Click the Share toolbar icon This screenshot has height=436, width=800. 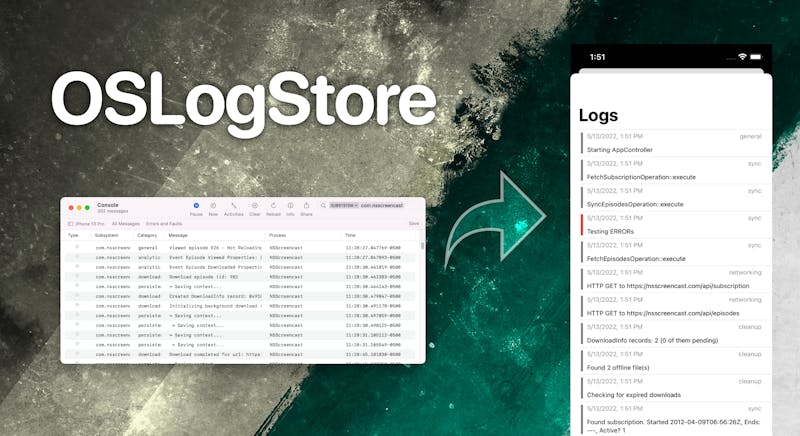pyautogui.click(x=306, y=207)
